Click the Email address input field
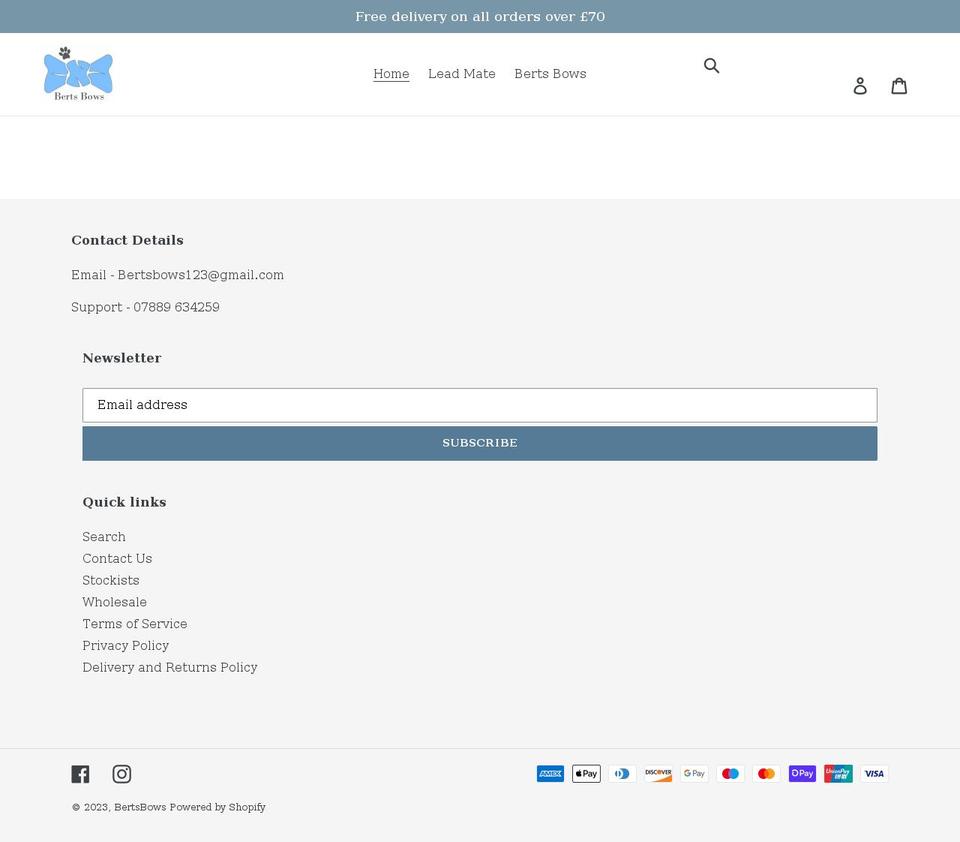The image size is (960, 842). tap(480, 405)
